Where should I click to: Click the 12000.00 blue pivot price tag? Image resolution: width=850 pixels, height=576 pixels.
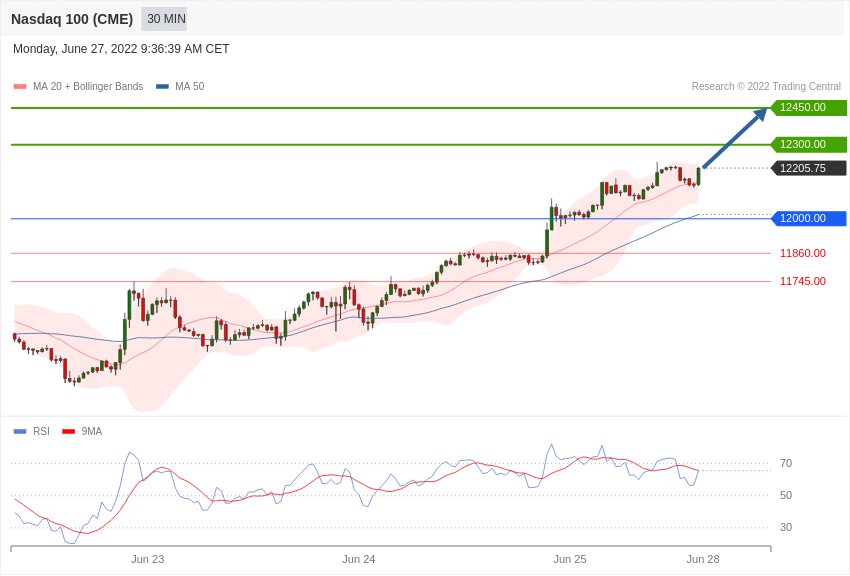(808, 218)
